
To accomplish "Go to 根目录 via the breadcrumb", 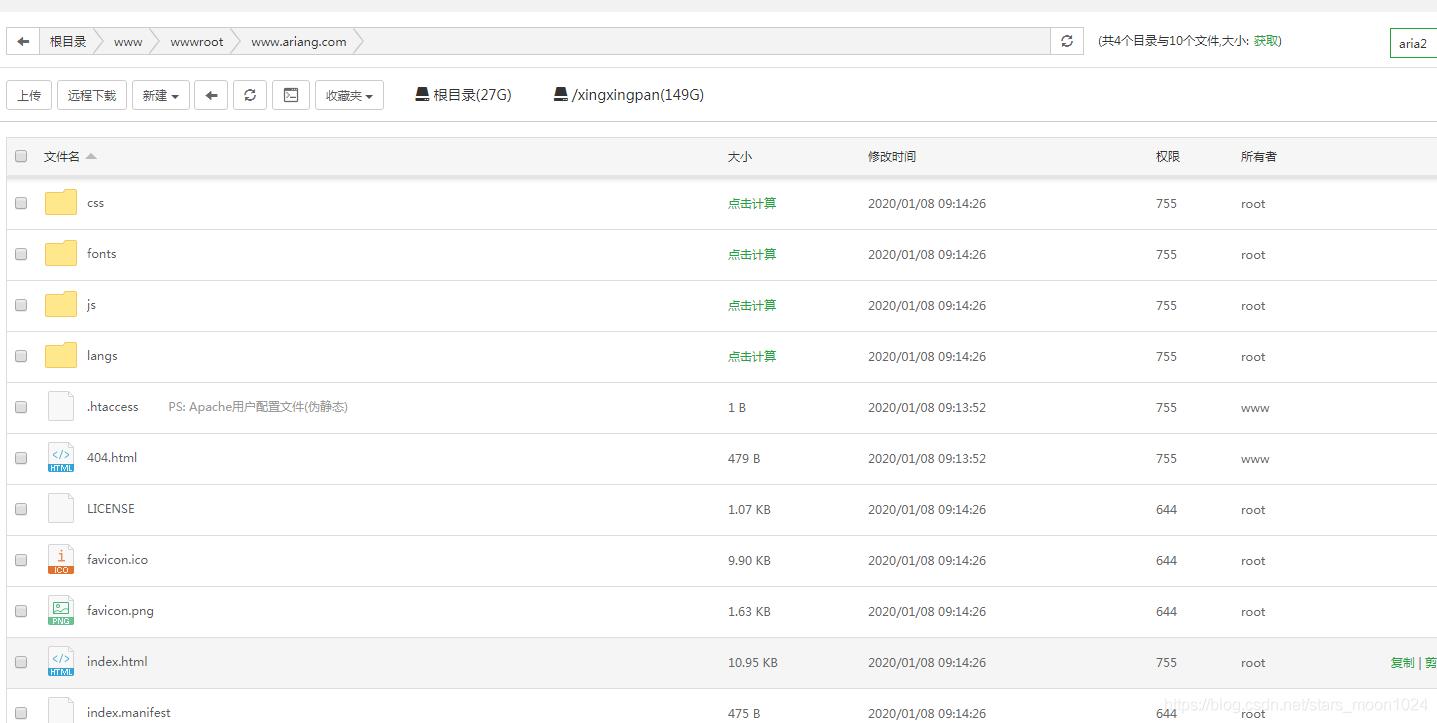I will coord(67,41).
